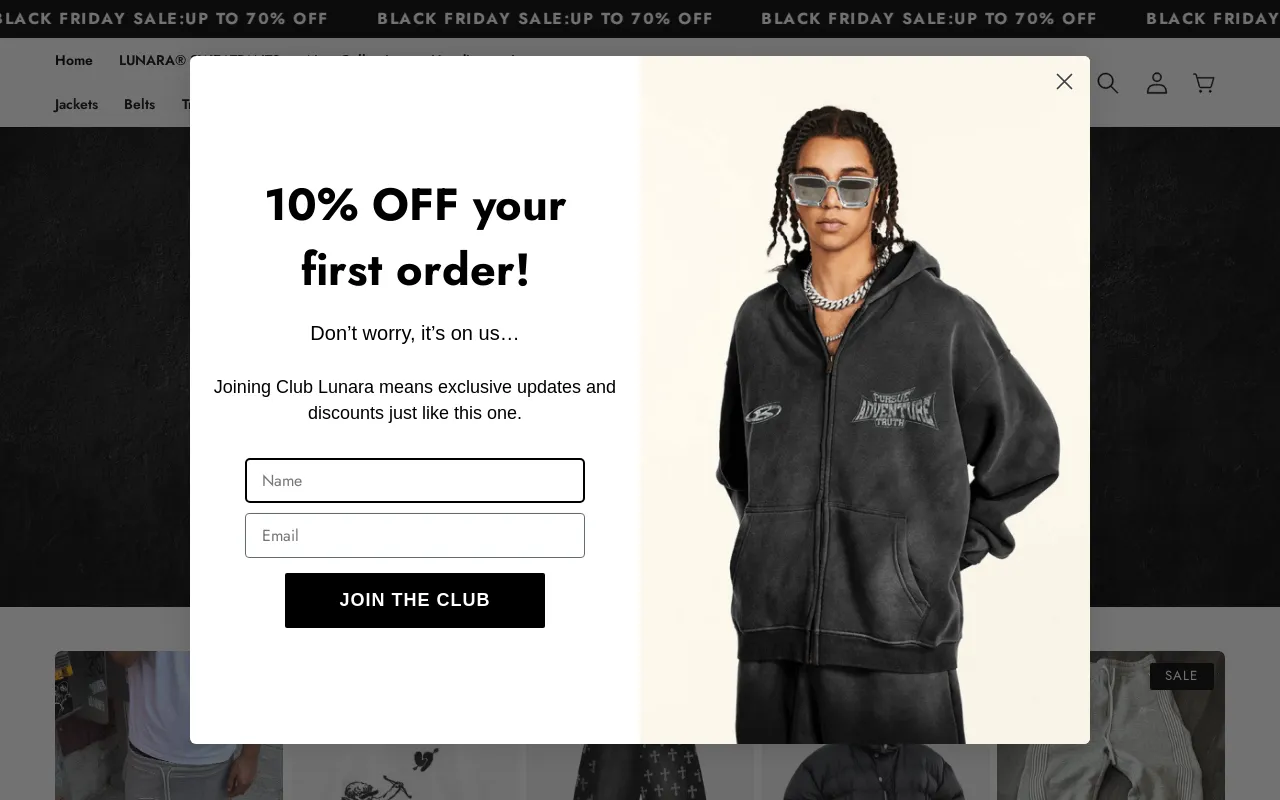Open the cross-pattern product thumbnail
The width and height of the screenshot is (1280, 800).
(x=640, y=772)
